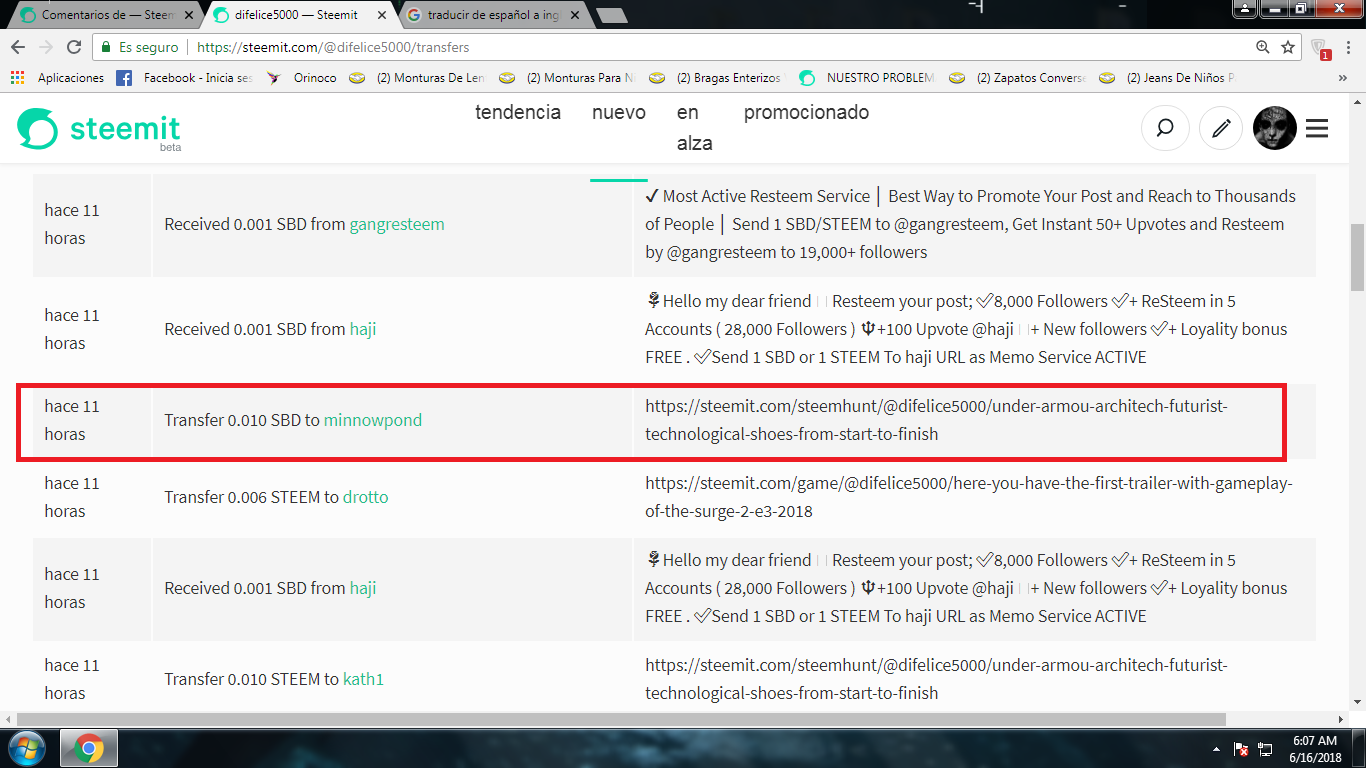Screen dimensions: 1366x768
Task: Go to the en alza section
Action: coord(694,128)
